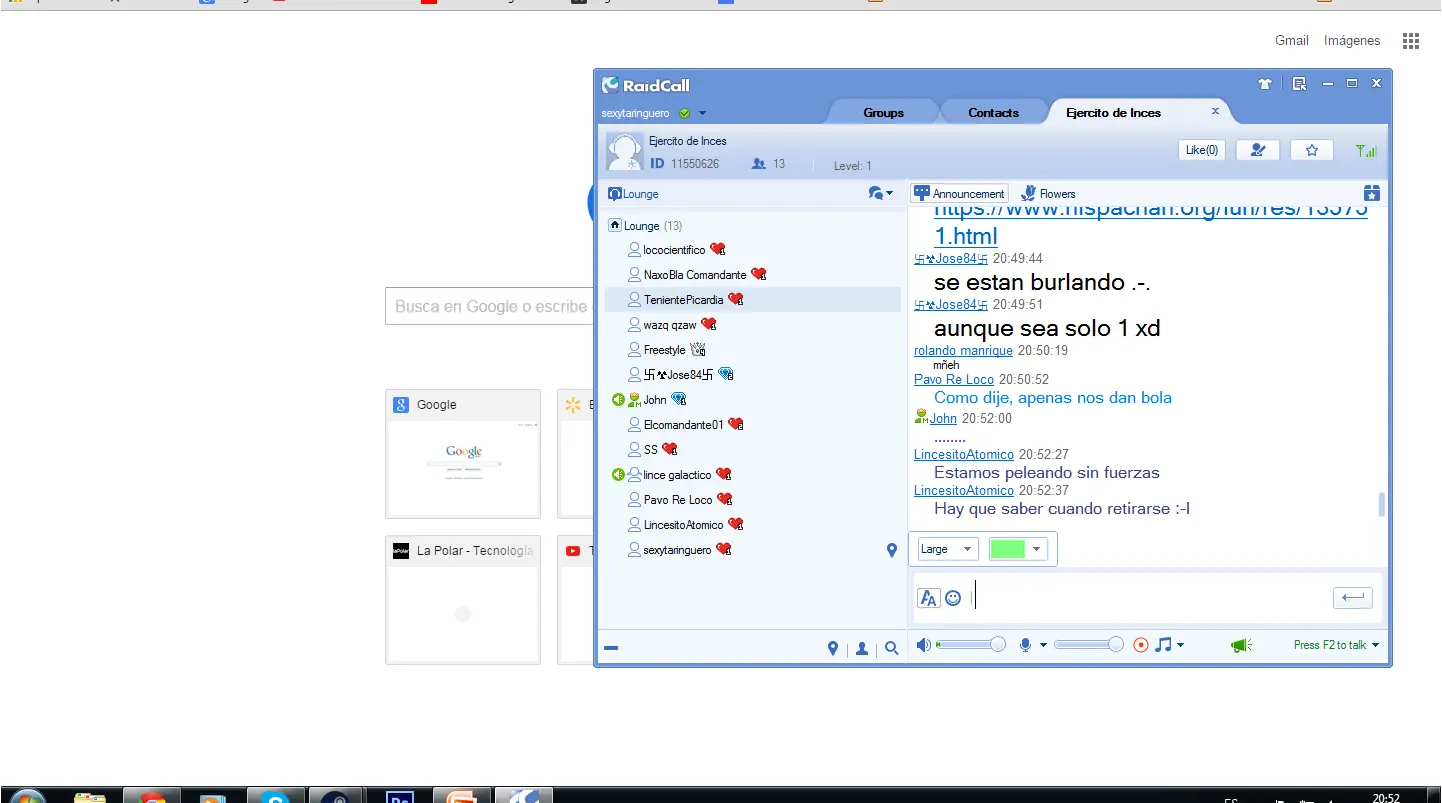
Task: Click the member-edit icon button beside Like
Action: (1258, 150)
